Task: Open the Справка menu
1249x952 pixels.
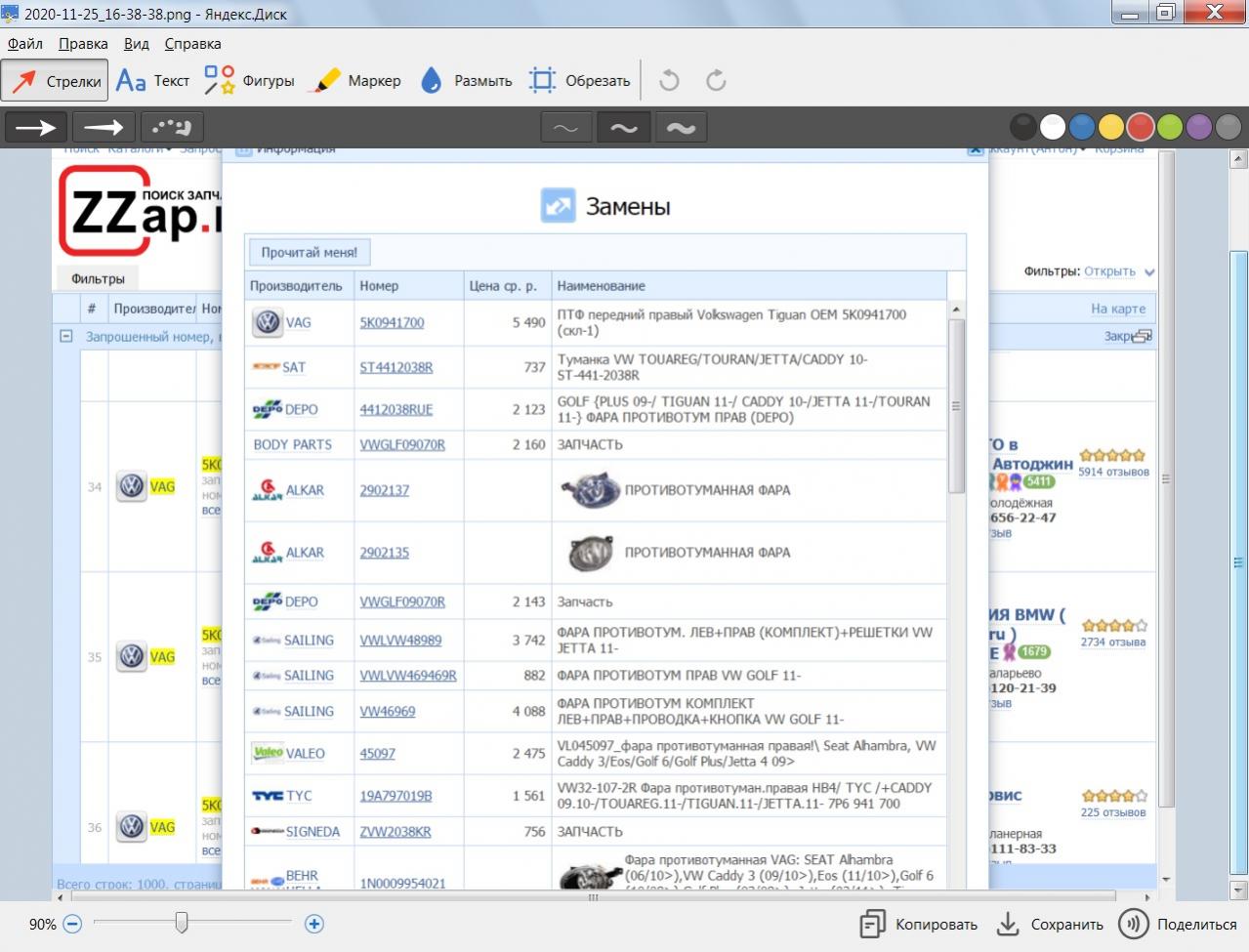Action: [x=192, y=43]
